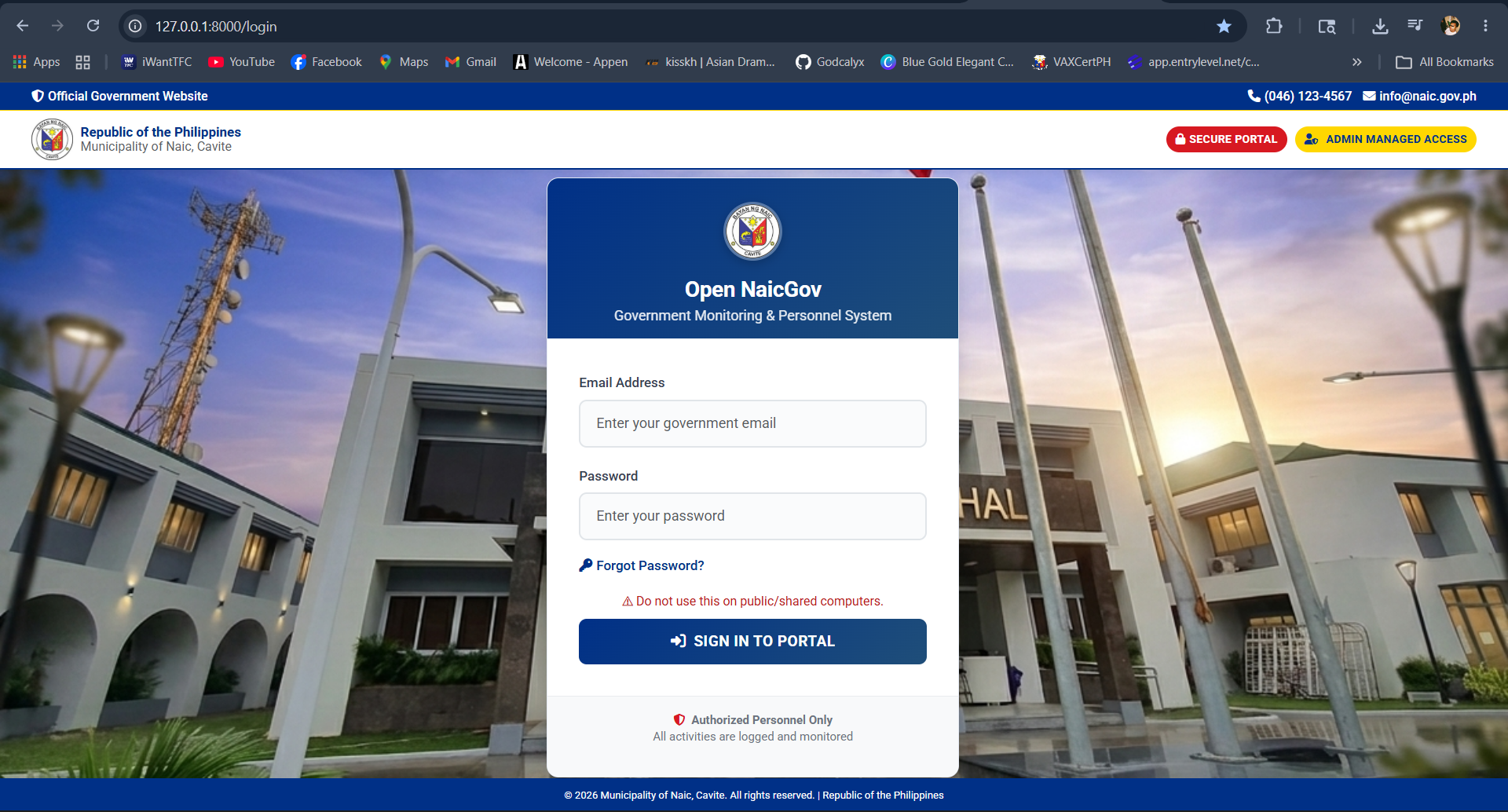1508x812 pixels.
Task: Go back with the browser back arrow
Action: coord(23,26)
